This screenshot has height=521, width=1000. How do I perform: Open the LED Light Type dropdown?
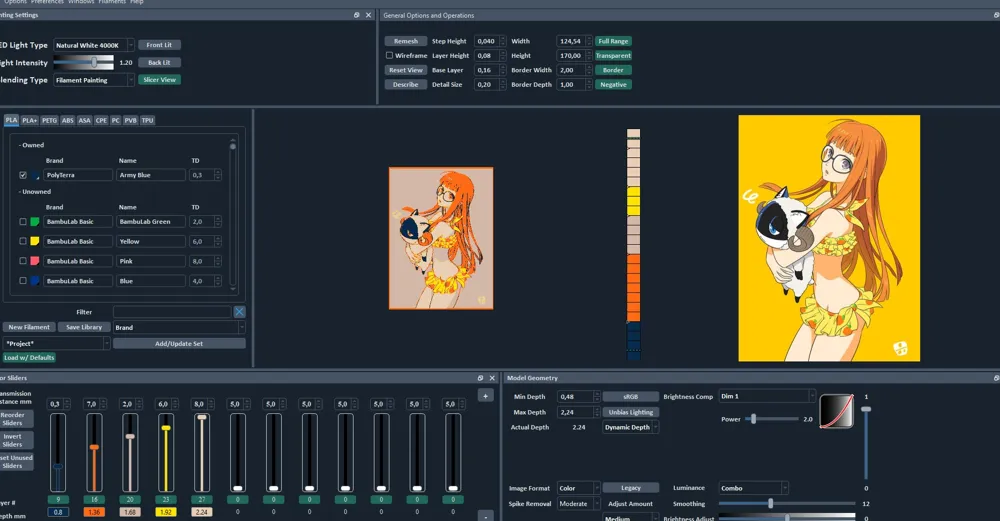[x=94, y=45]
